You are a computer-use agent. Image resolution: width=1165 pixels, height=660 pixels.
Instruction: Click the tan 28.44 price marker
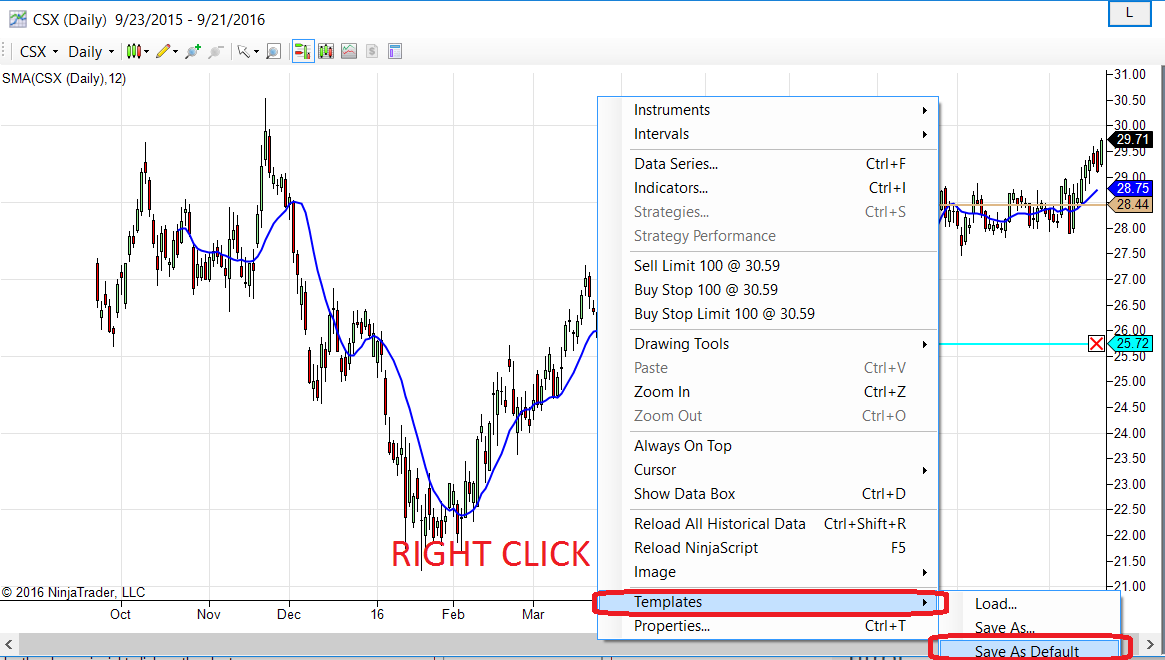pos(1131,204)
